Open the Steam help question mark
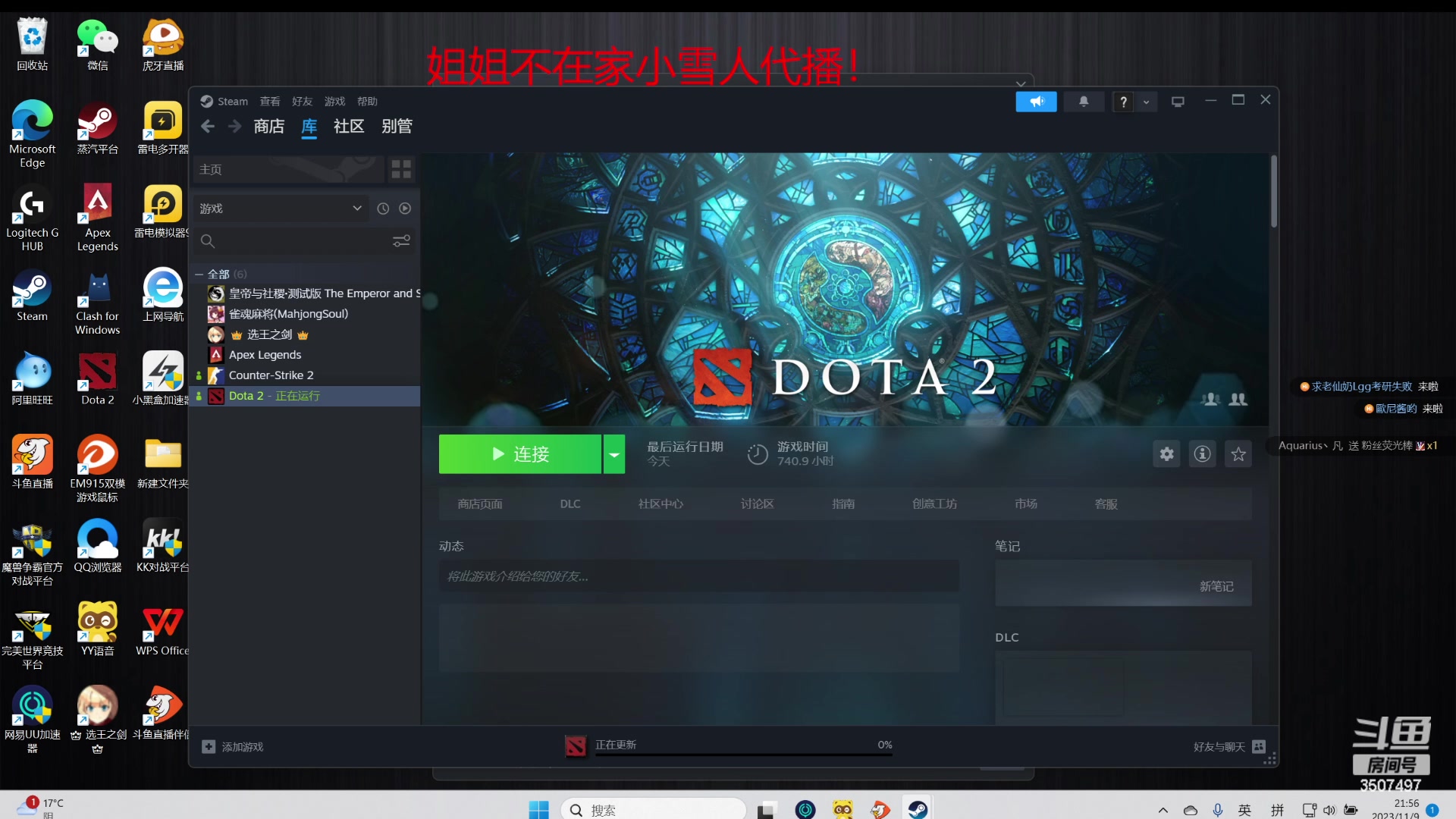1456x819 pixels. (x=1123, y=102)
